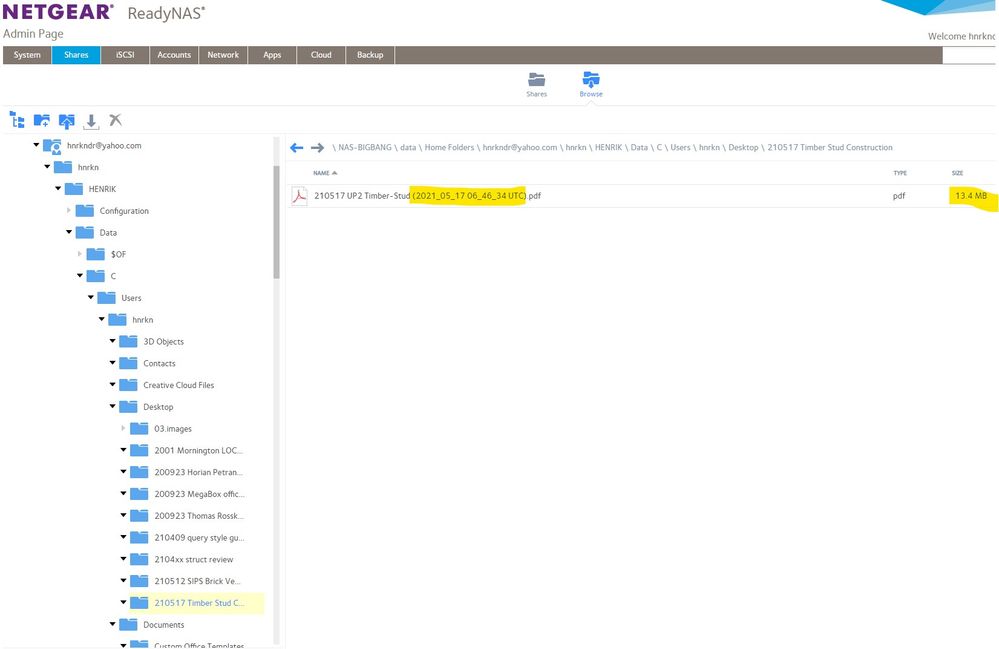
Task: Open the Shares view icon
Action: click(537, 80)
